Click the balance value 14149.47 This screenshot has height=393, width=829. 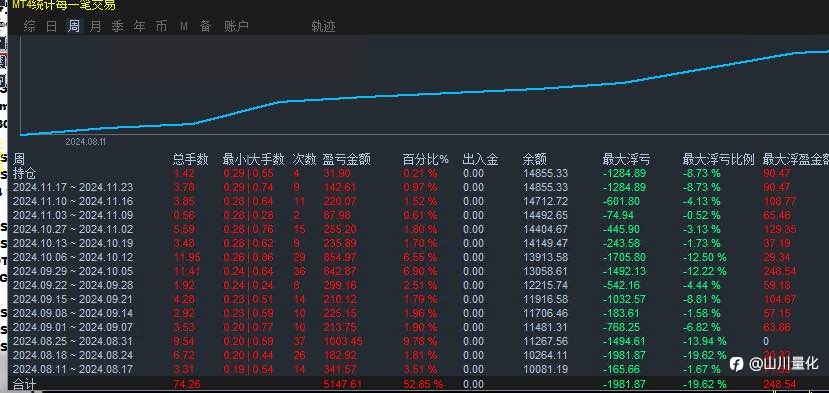coord(545,243)
